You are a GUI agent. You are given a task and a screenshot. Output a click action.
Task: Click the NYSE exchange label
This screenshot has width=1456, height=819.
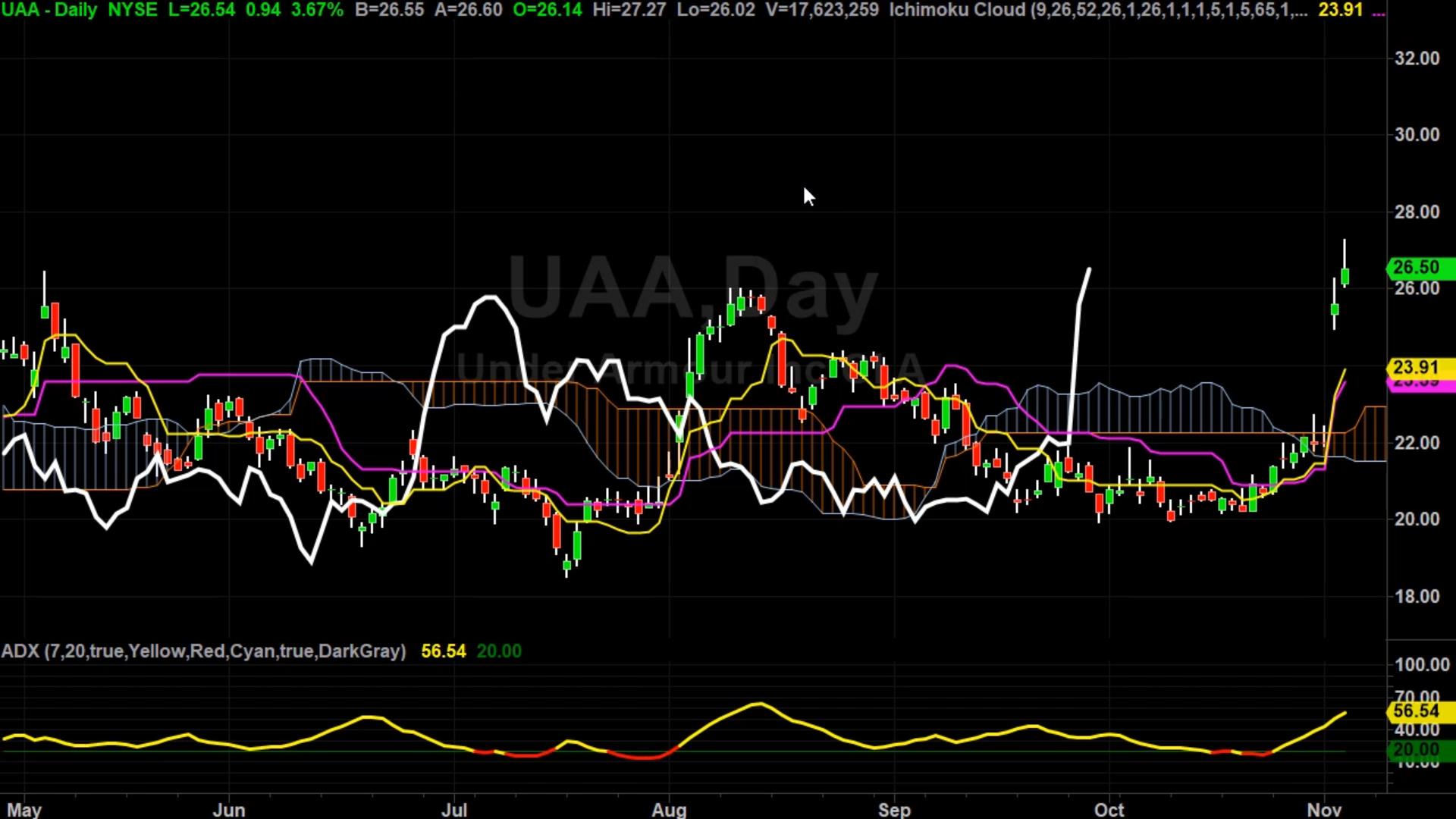click(133, 11)
